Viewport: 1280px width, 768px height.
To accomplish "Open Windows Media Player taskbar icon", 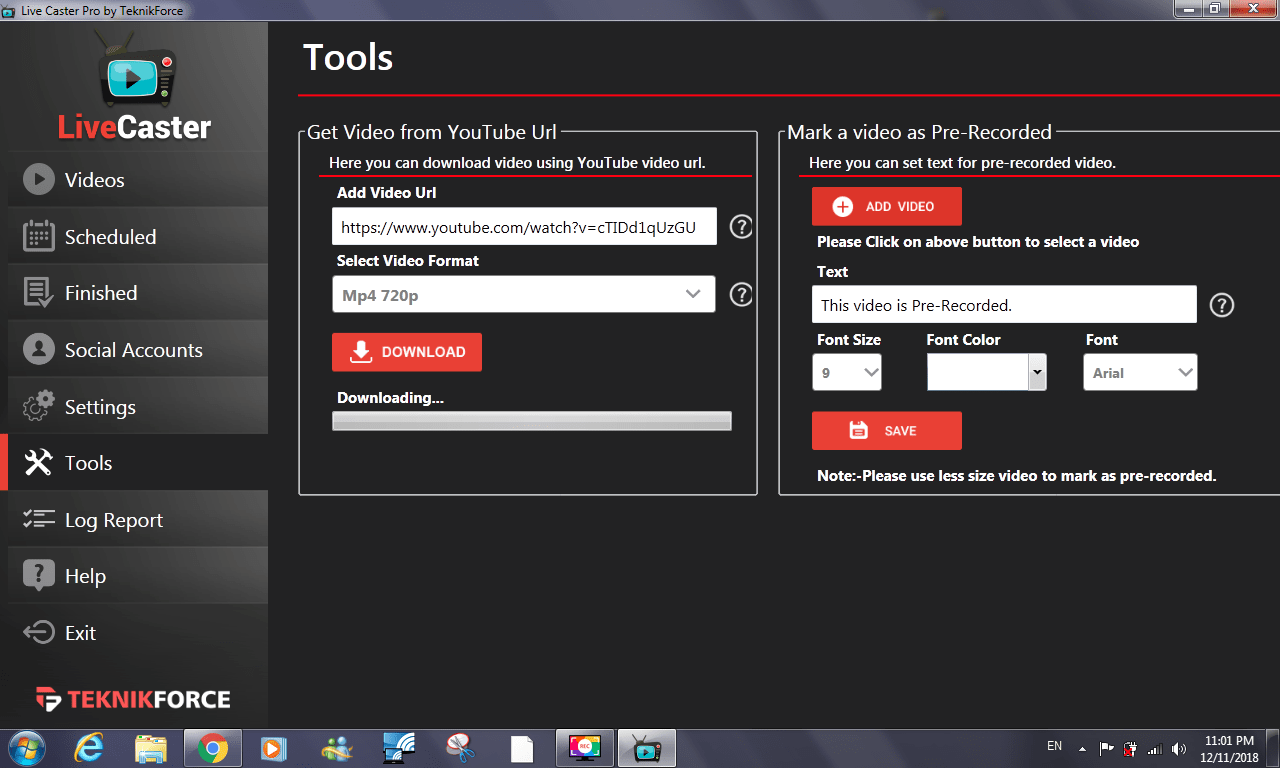I will pyautogui.click(x=273, y=748).
